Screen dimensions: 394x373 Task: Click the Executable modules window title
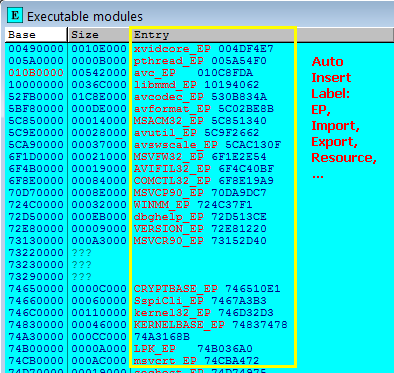tap(85, 16)
